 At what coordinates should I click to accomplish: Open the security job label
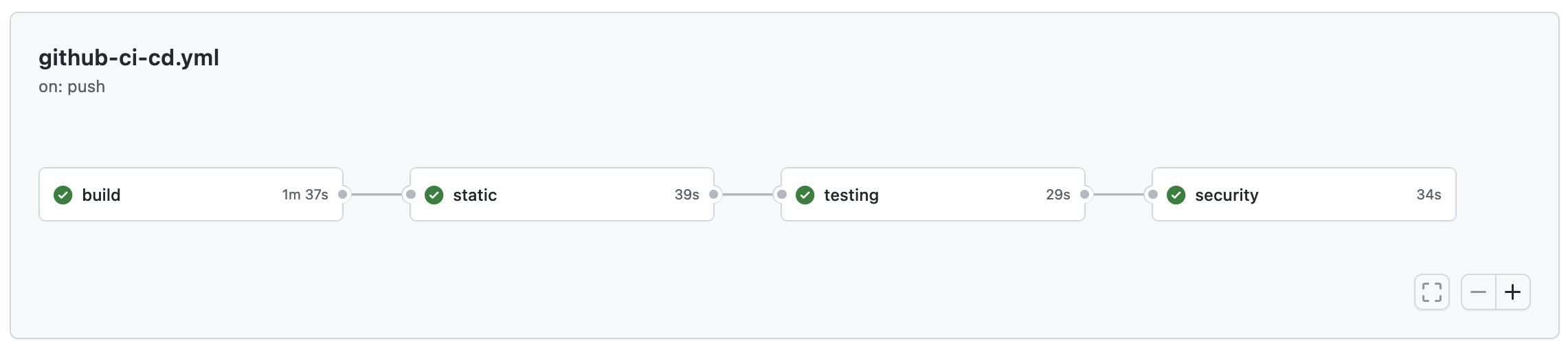(1227, 195)
